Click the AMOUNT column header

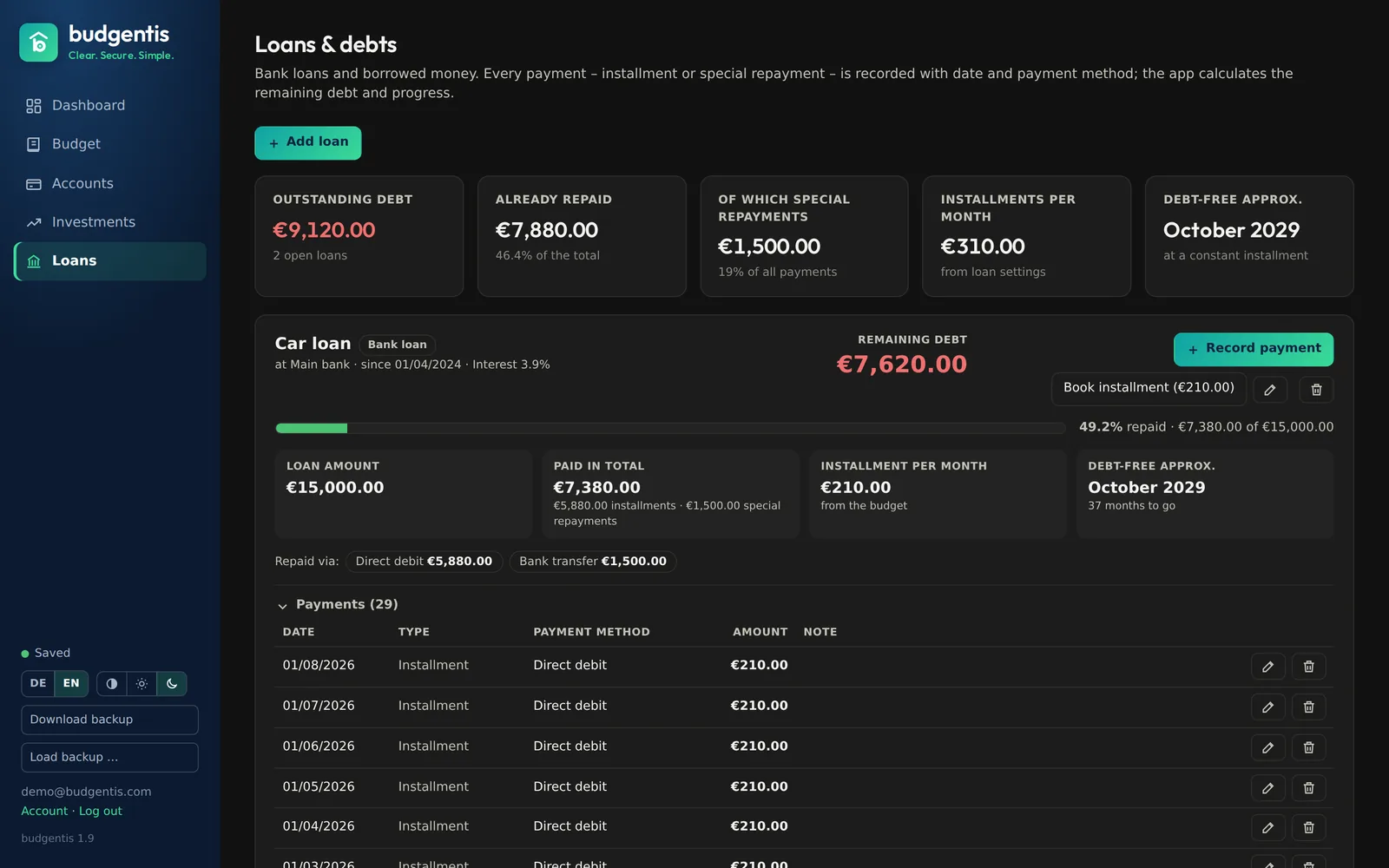click(x=760, y=632)
